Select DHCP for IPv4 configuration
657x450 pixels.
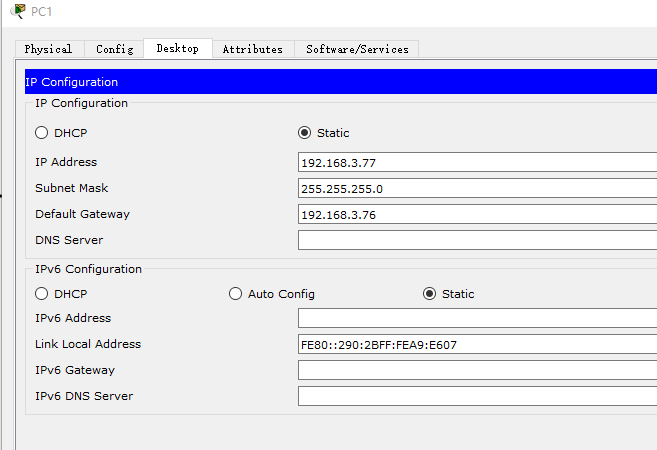pos(42,133)
